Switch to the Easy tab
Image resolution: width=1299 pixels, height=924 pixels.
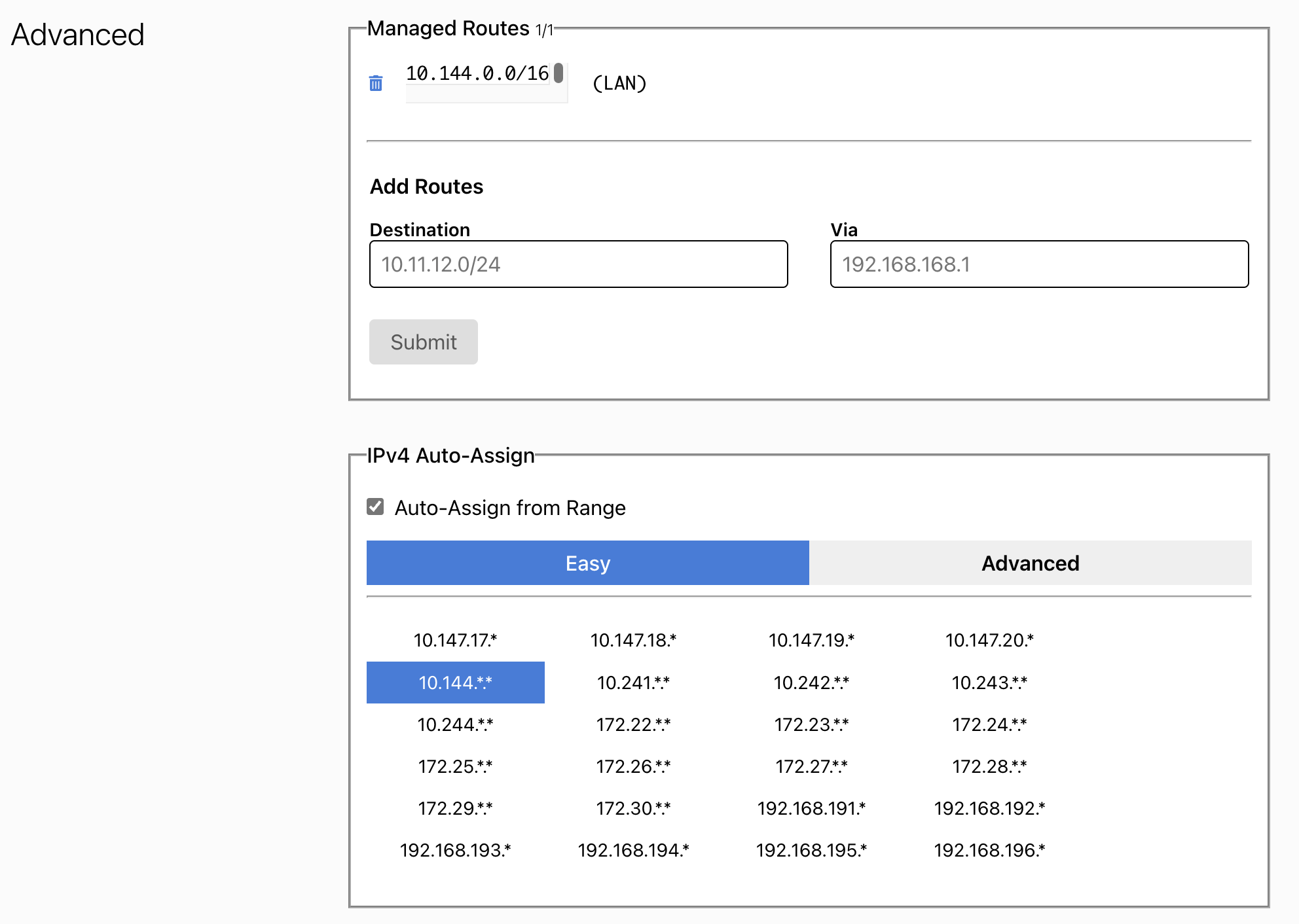[587, 563]
